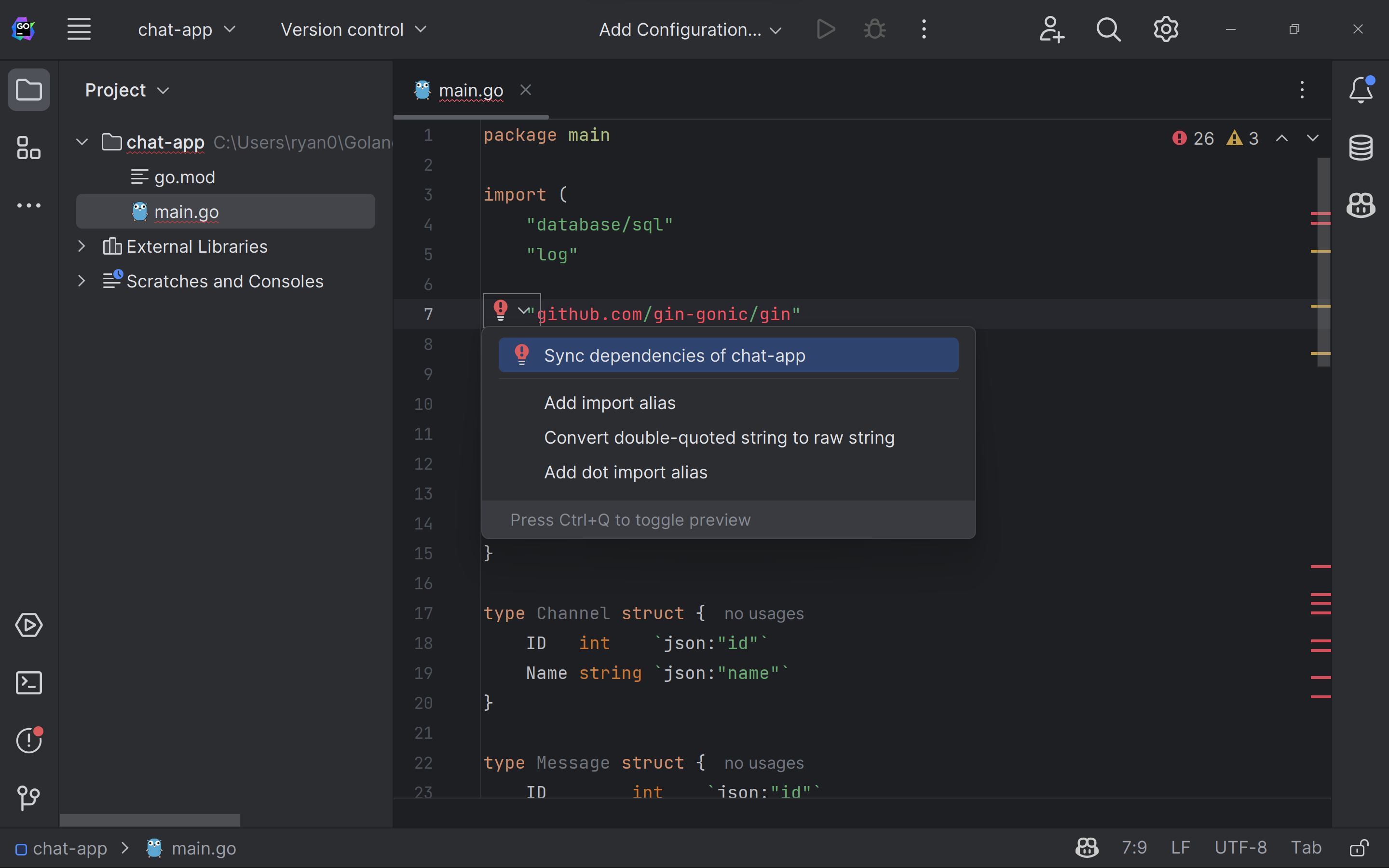Collapse the chat-app project tree

(x=82, y=142)
